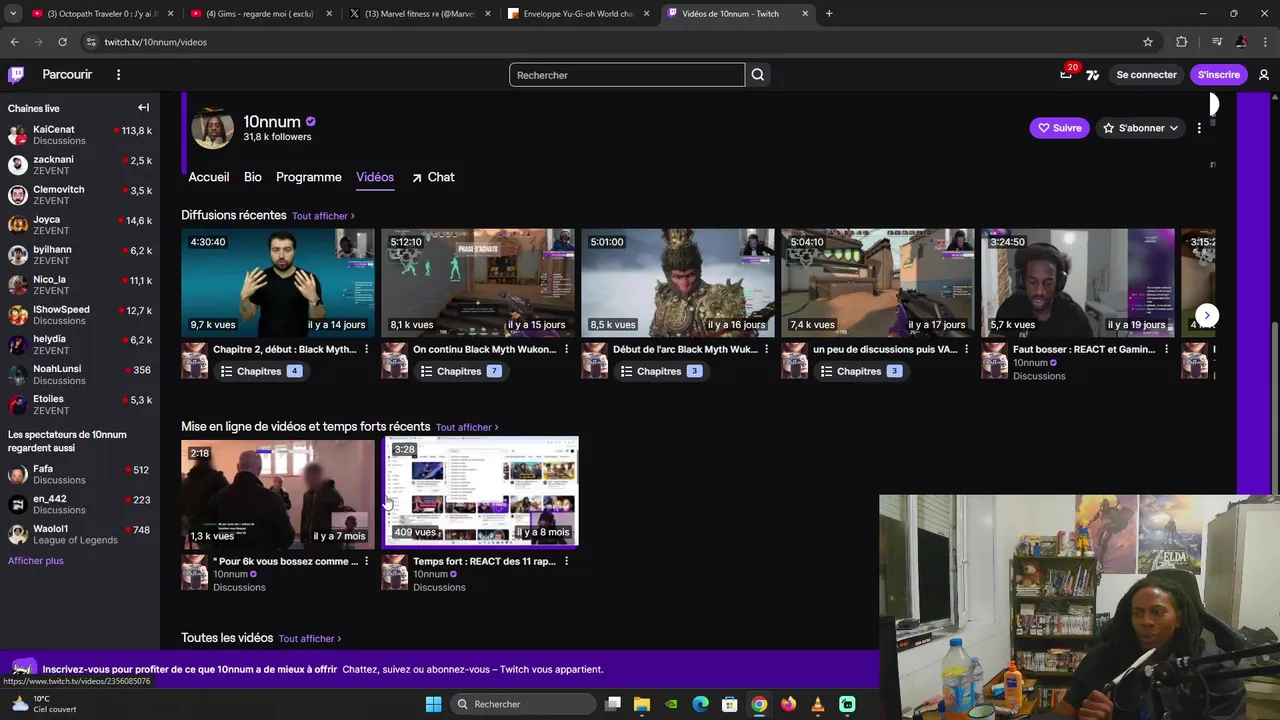Expand Chapitres for Chapitre 2 Black Myth
Image resolution: width=1280 pixels, height=720 pixels.
pos(260,371)
